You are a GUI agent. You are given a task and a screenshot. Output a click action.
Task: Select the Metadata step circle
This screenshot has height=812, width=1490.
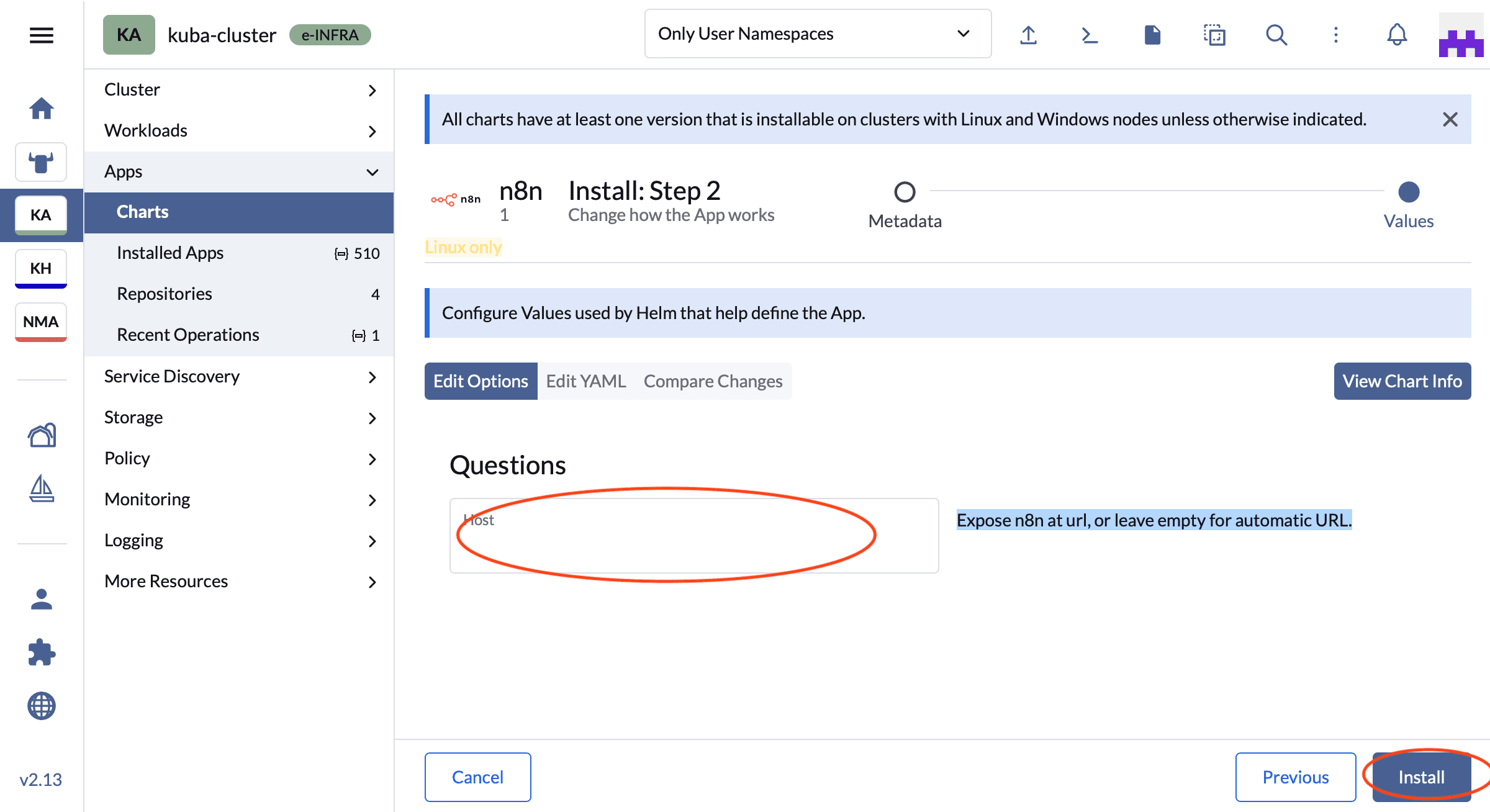coord(905,192)
